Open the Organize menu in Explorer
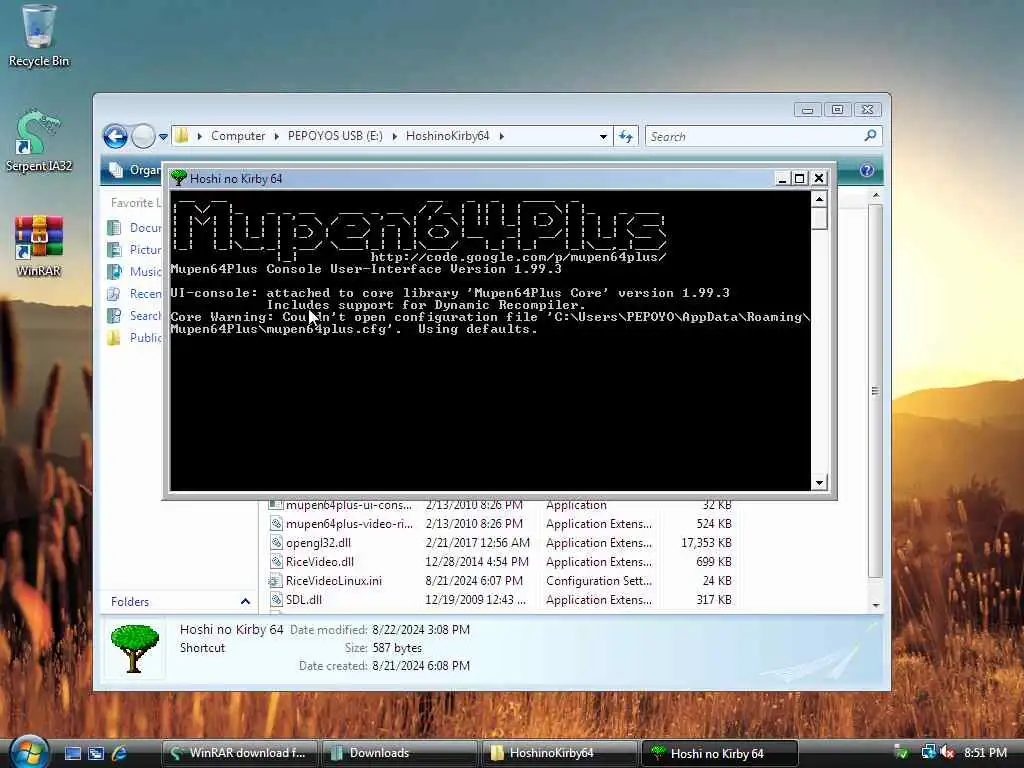 click(x=136, y=170)
